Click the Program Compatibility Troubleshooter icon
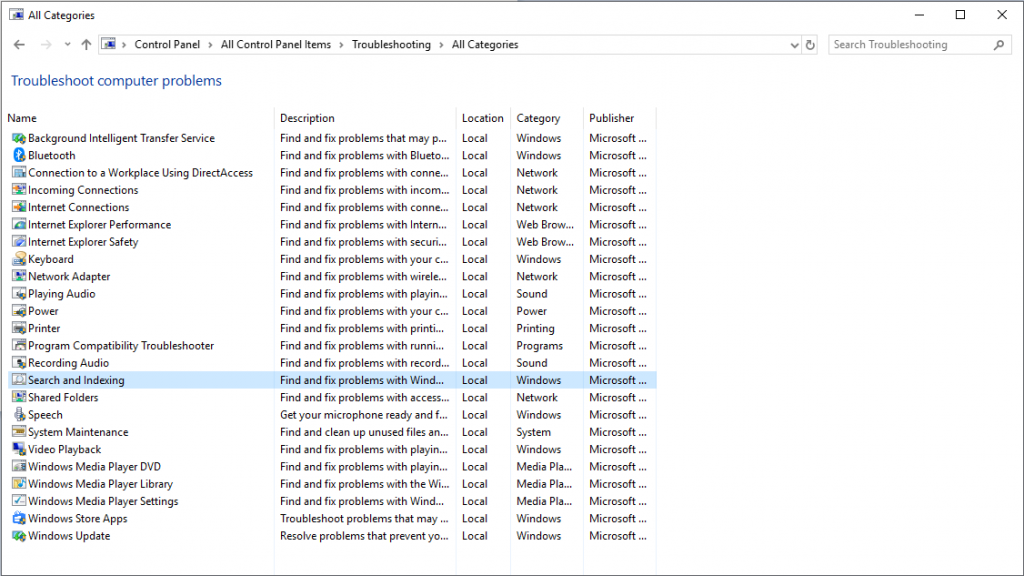The image size is (1024, 576). [x=19, y=345]
